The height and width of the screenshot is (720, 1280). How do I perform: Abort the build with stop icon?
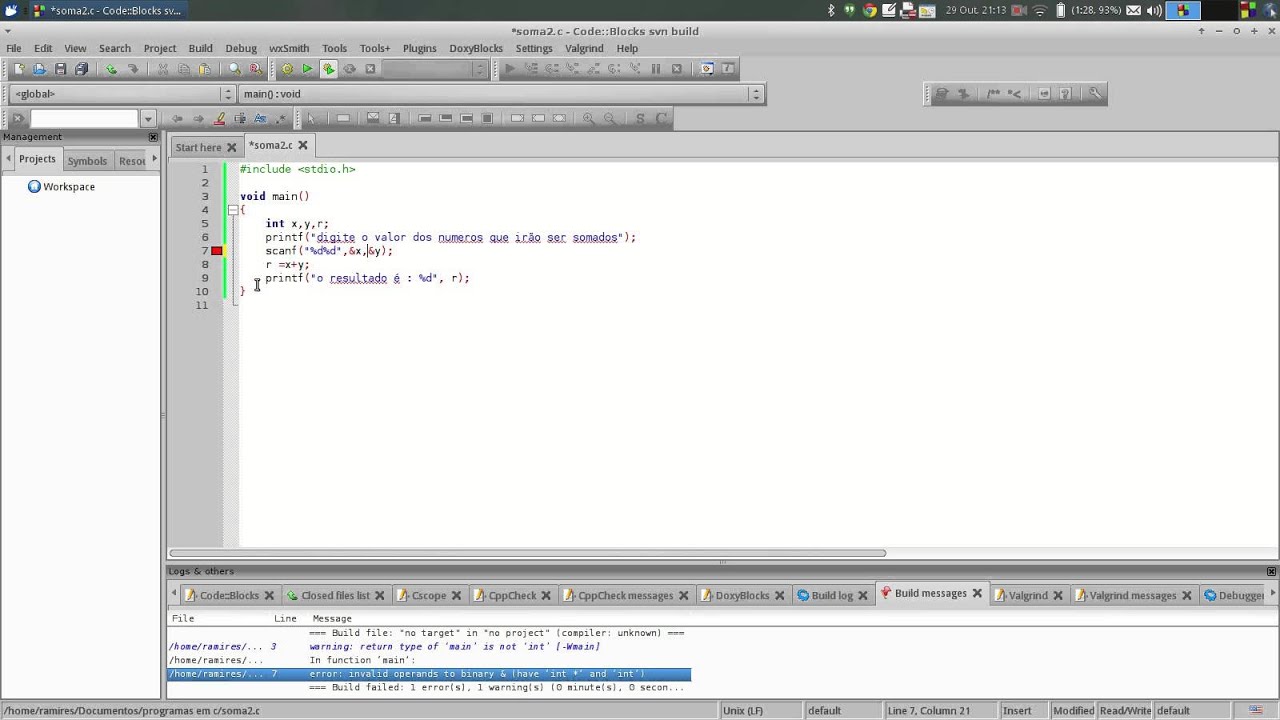click(370, 69)
